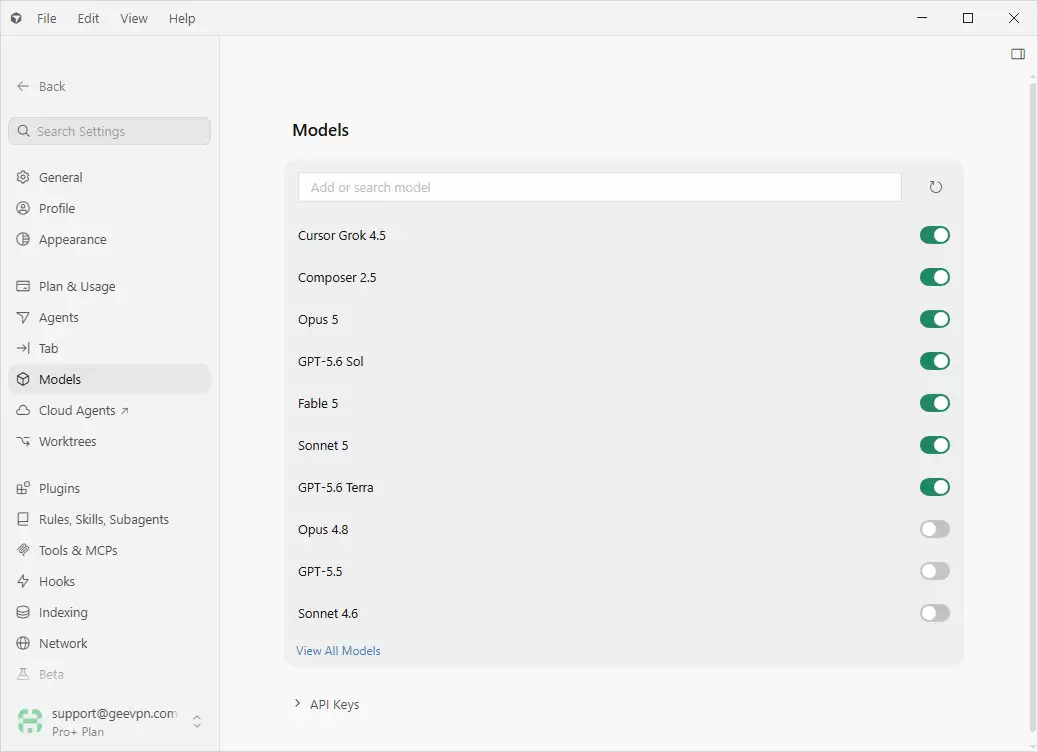Screen dimensions: 1038x752
Task: Go back from settings
Action: pyautogui.click(x=41, y=87)
